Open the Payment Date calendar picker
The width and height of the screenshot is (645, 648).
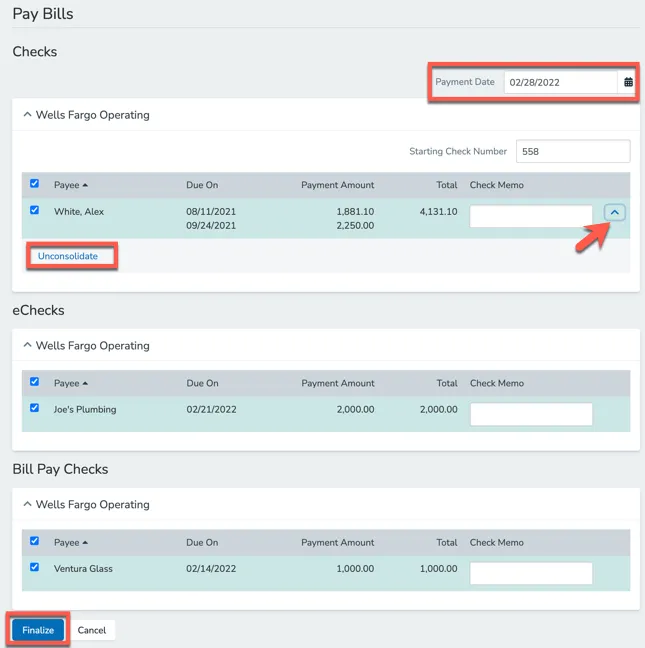click(628, 82)
